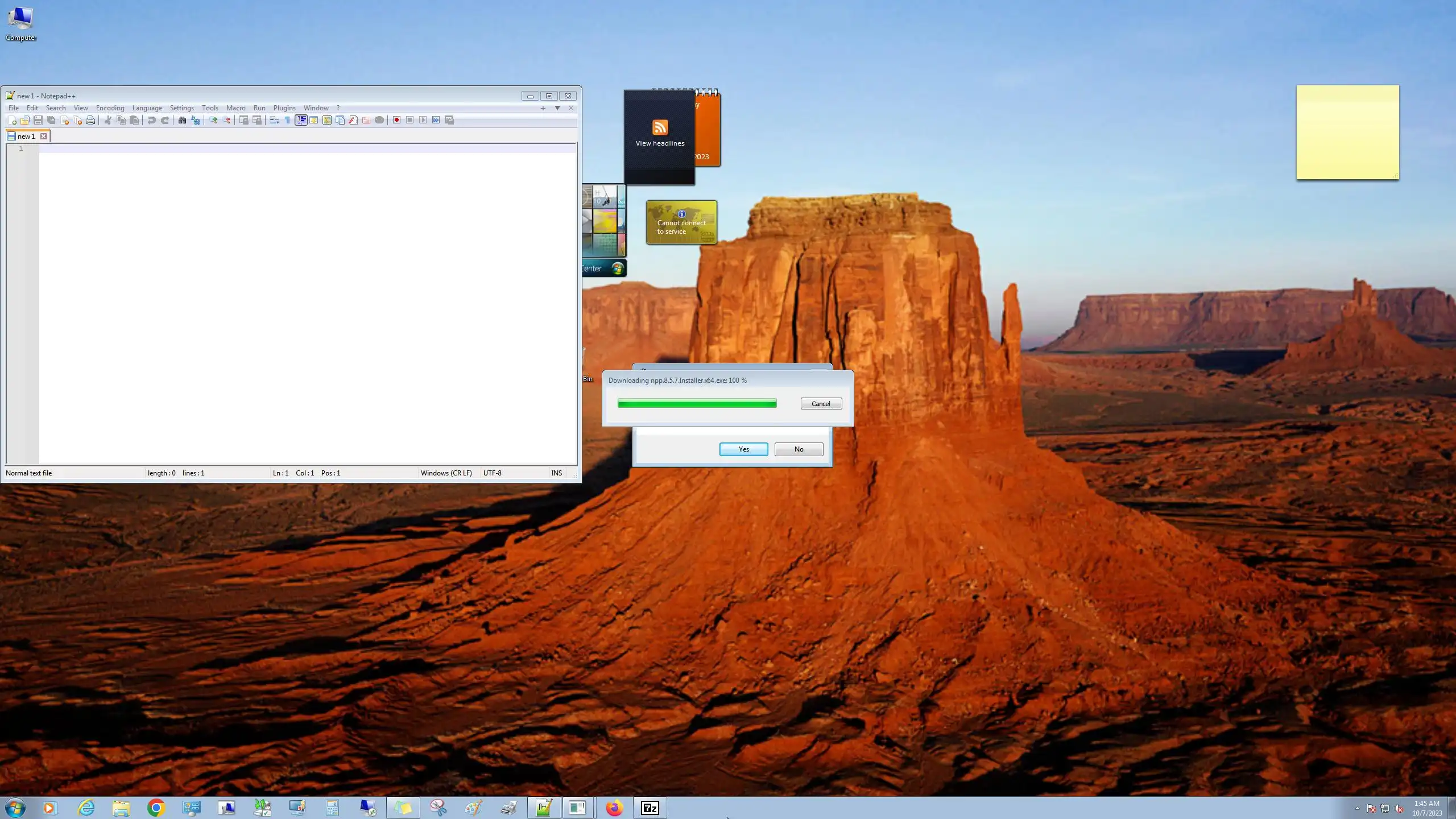The image size is (1456, 819).
Task: Open the Encoding menu
Action: click(x=110, y=108)
